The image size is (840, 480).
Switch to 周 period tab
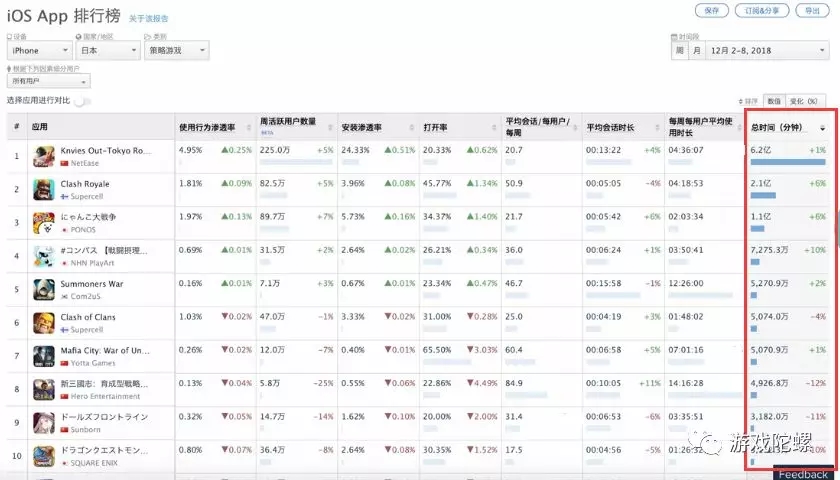point(679,50)
